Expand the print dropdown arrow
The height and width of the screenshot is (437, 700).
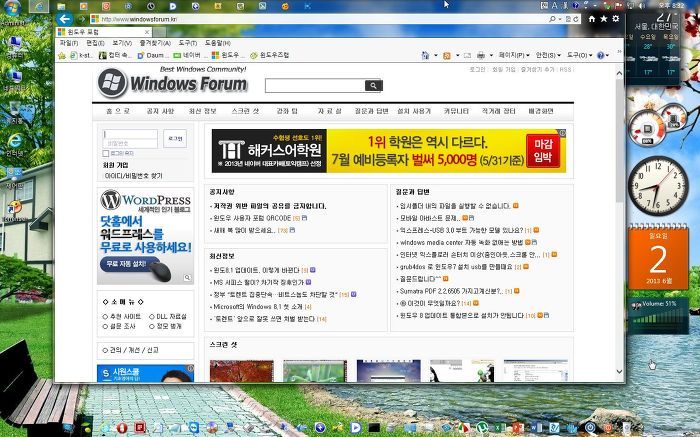coord(492,55)
